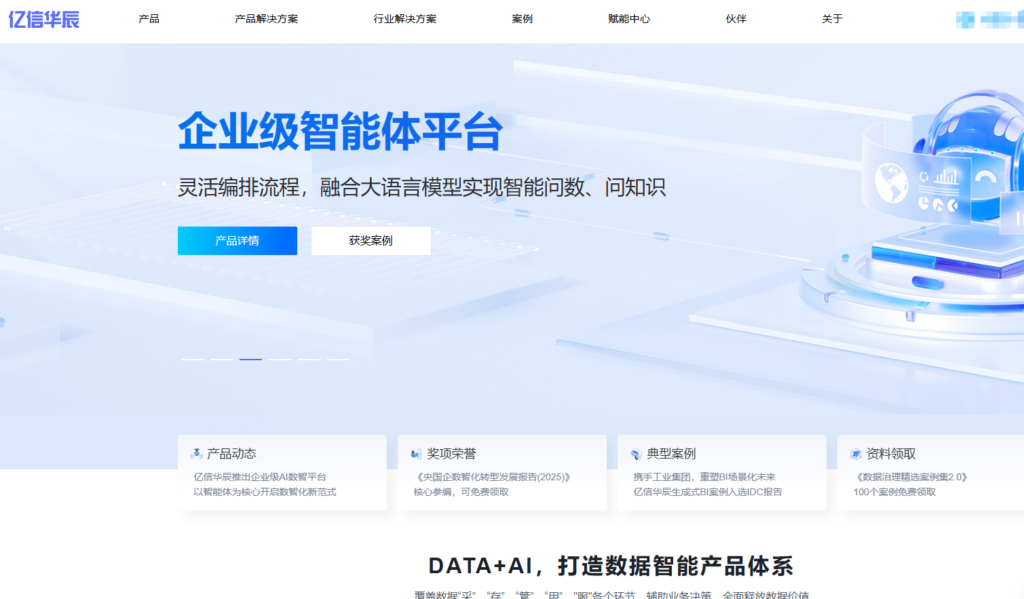The image size is (1024, 599).
Task: Select the 案例 nav item
Action: [x=523, y=19]
